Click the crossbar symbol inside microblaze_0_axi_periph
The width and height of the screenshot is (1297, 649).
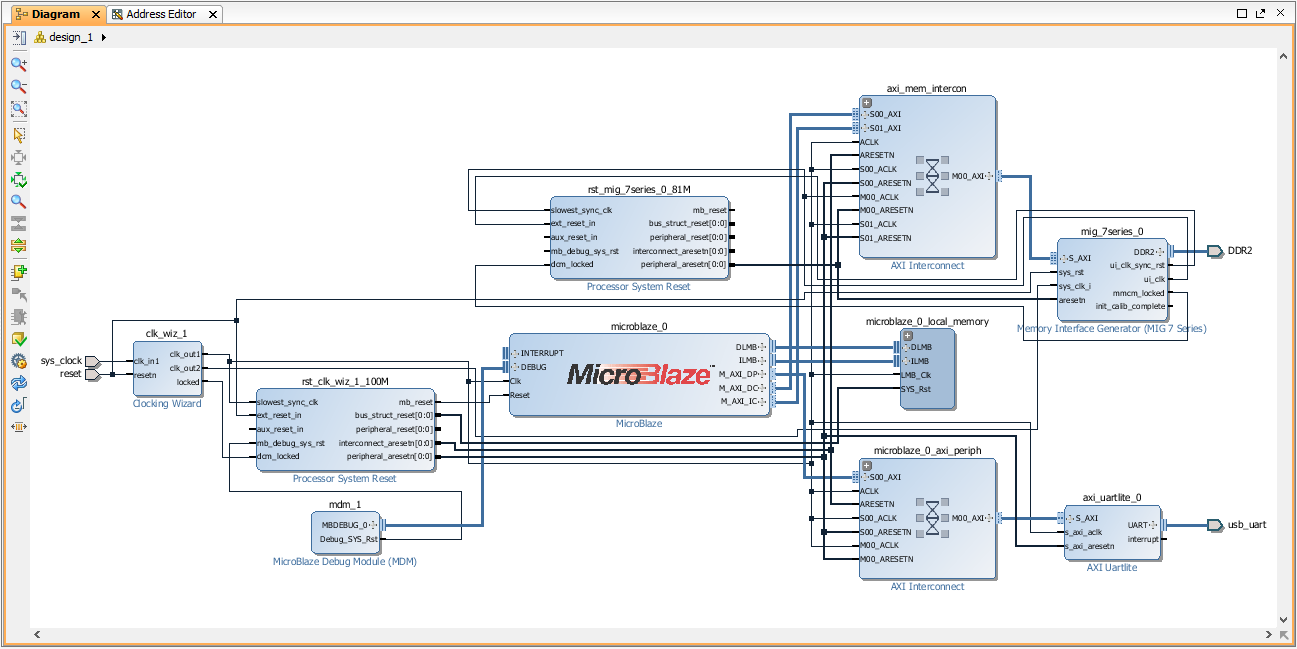933,519
